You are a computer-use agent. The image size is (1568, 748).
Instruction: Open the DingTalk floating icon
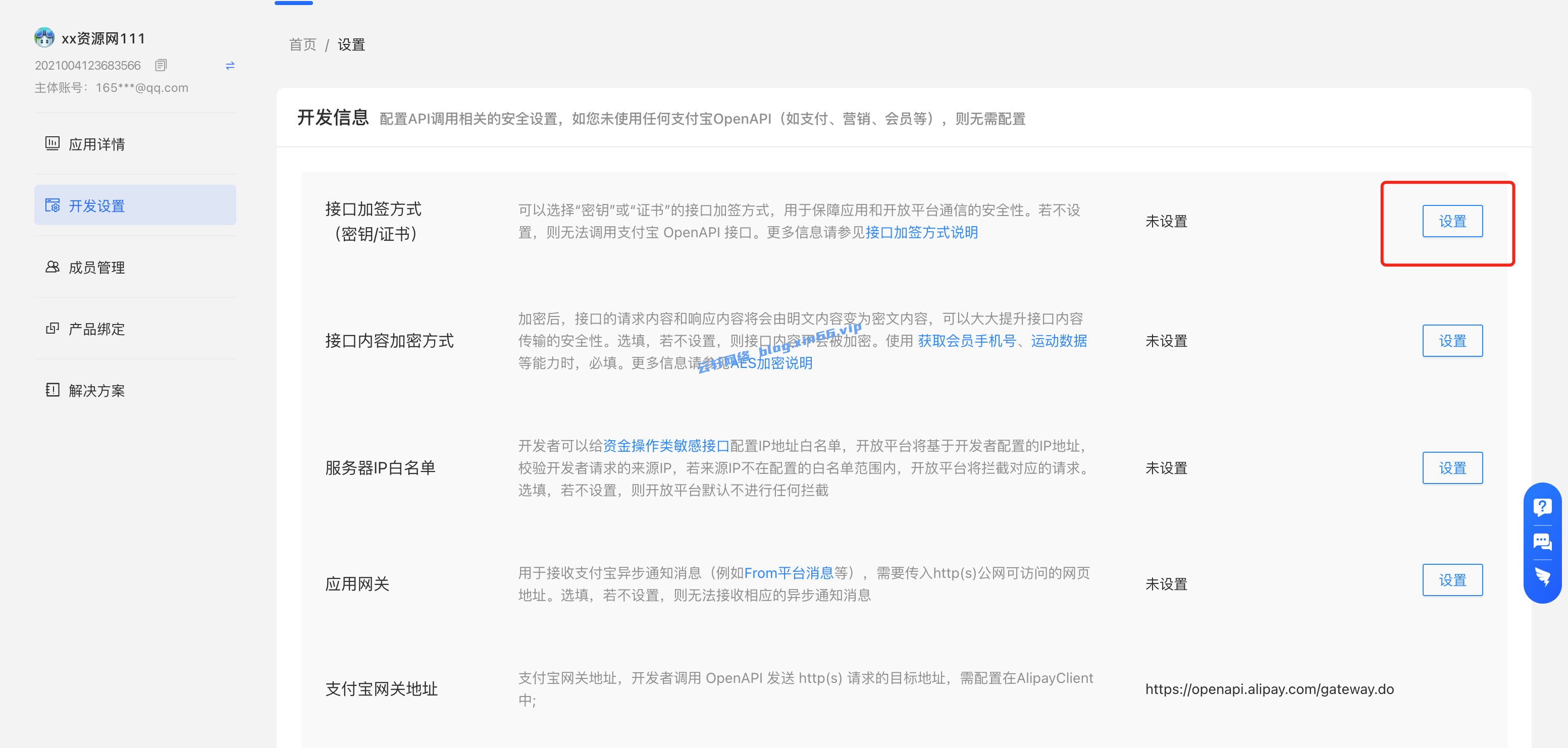(x=1542, y=577)
